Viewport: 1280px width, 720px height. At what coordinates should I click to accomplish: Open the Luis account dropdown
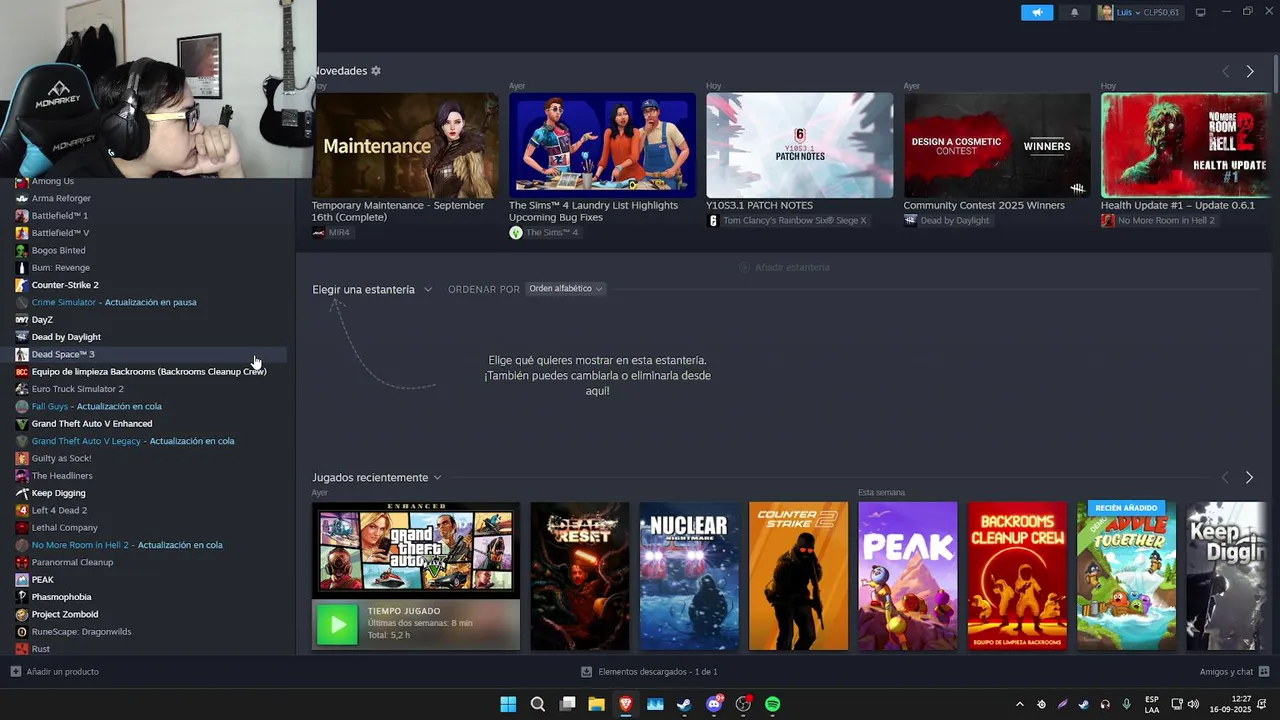coord(1139,12)
